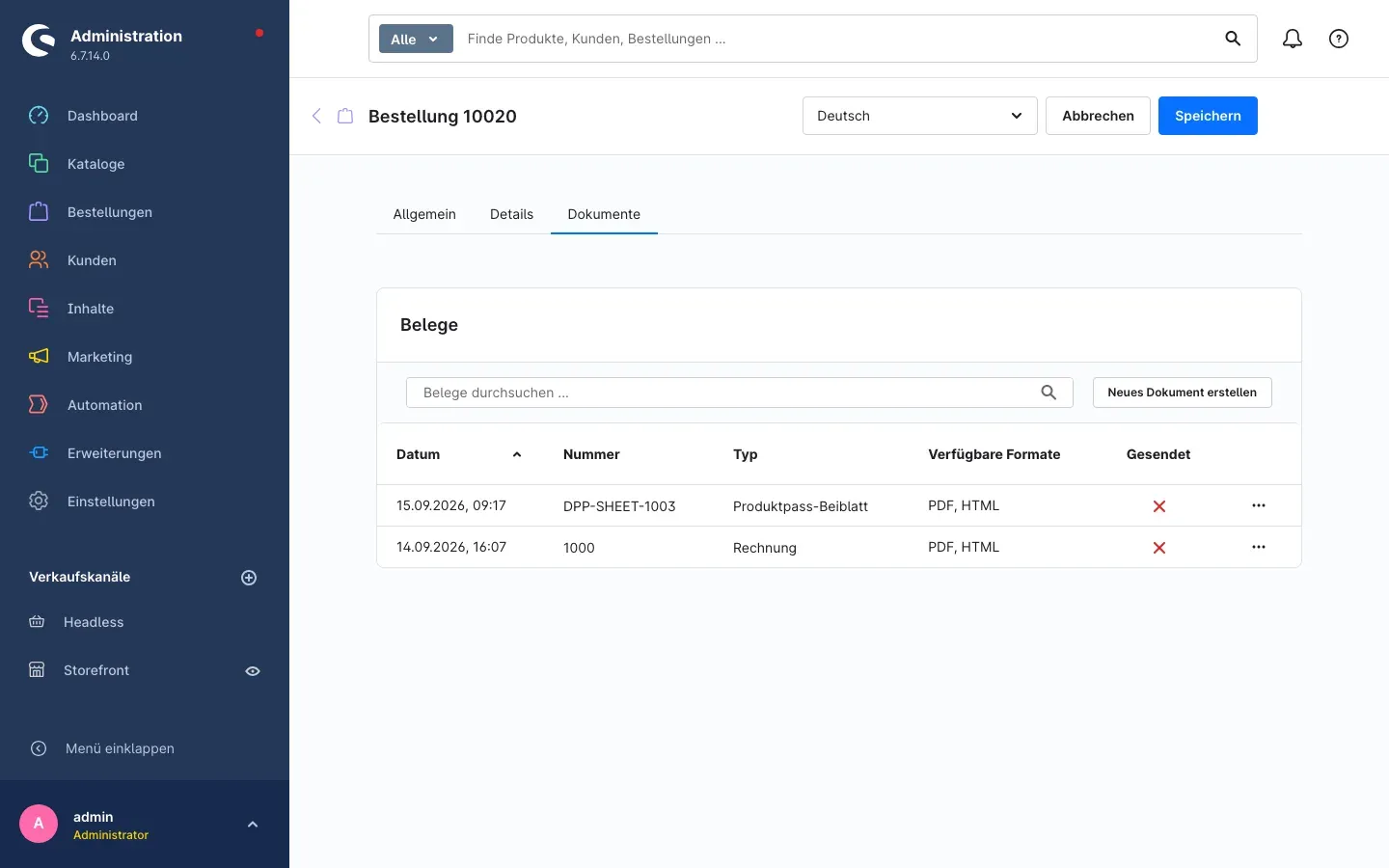
Task: Open actions menu for Rechnung 1000 row
Action: coord(1259,547)
